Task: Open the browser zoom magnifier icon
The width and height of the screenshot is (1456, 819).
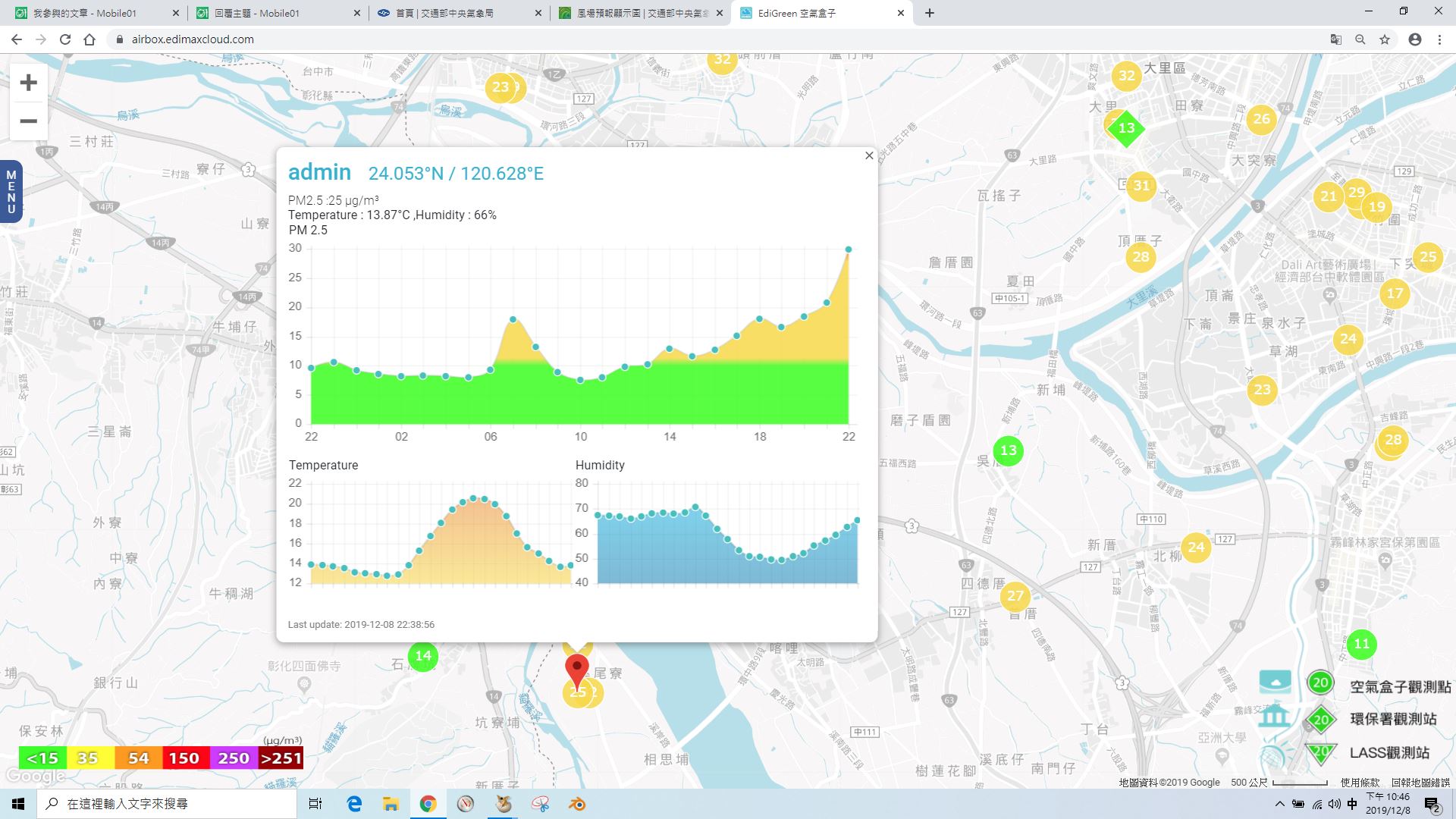Action: click(x=1360, y=39)
